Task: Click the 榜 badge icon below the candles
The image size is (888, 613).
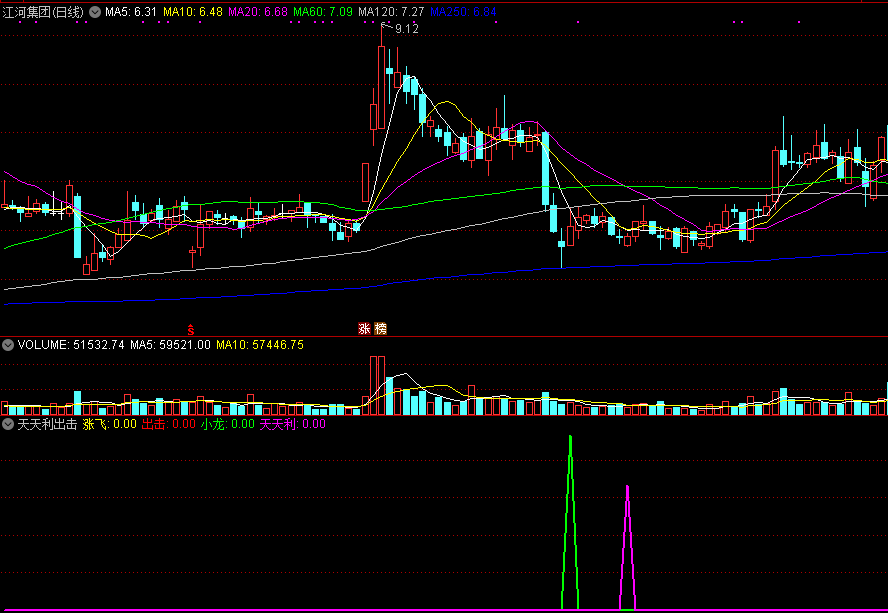Action: pyautogui.click(x=381, y=329)
